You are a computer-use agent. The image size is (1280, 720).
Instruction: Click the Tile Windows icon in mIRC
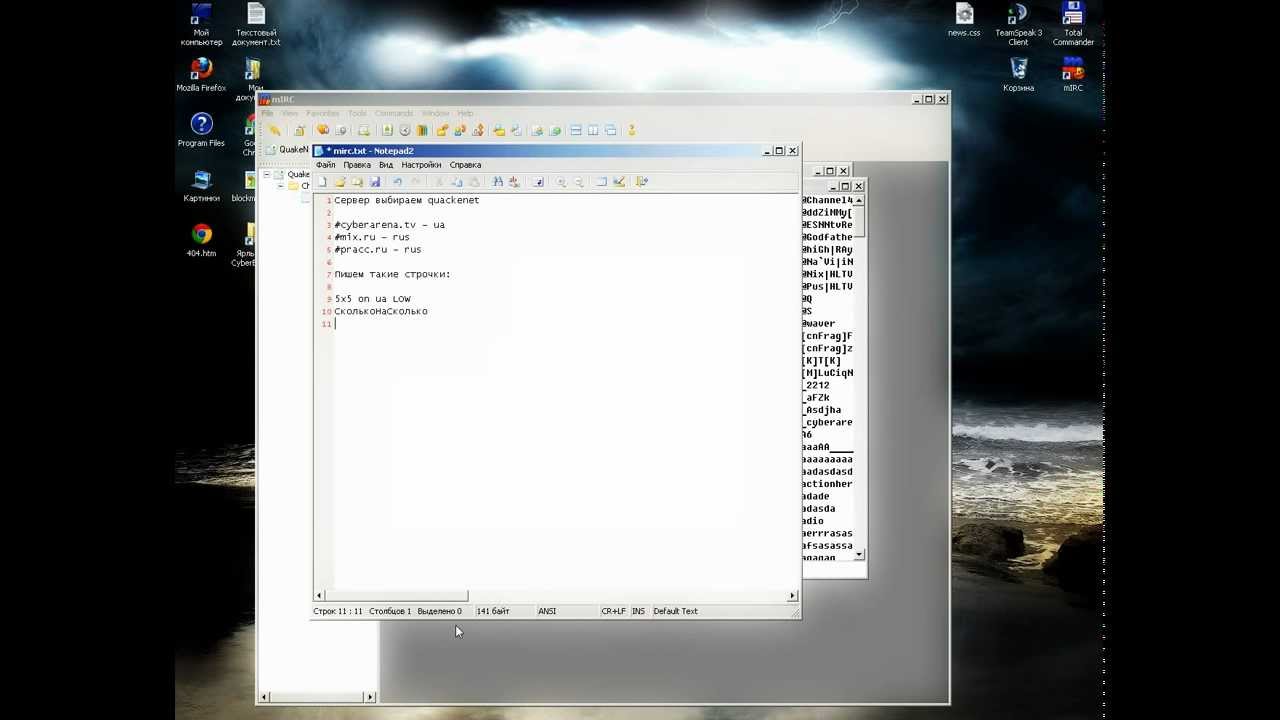pyautogui.click(x=575, y=130)
